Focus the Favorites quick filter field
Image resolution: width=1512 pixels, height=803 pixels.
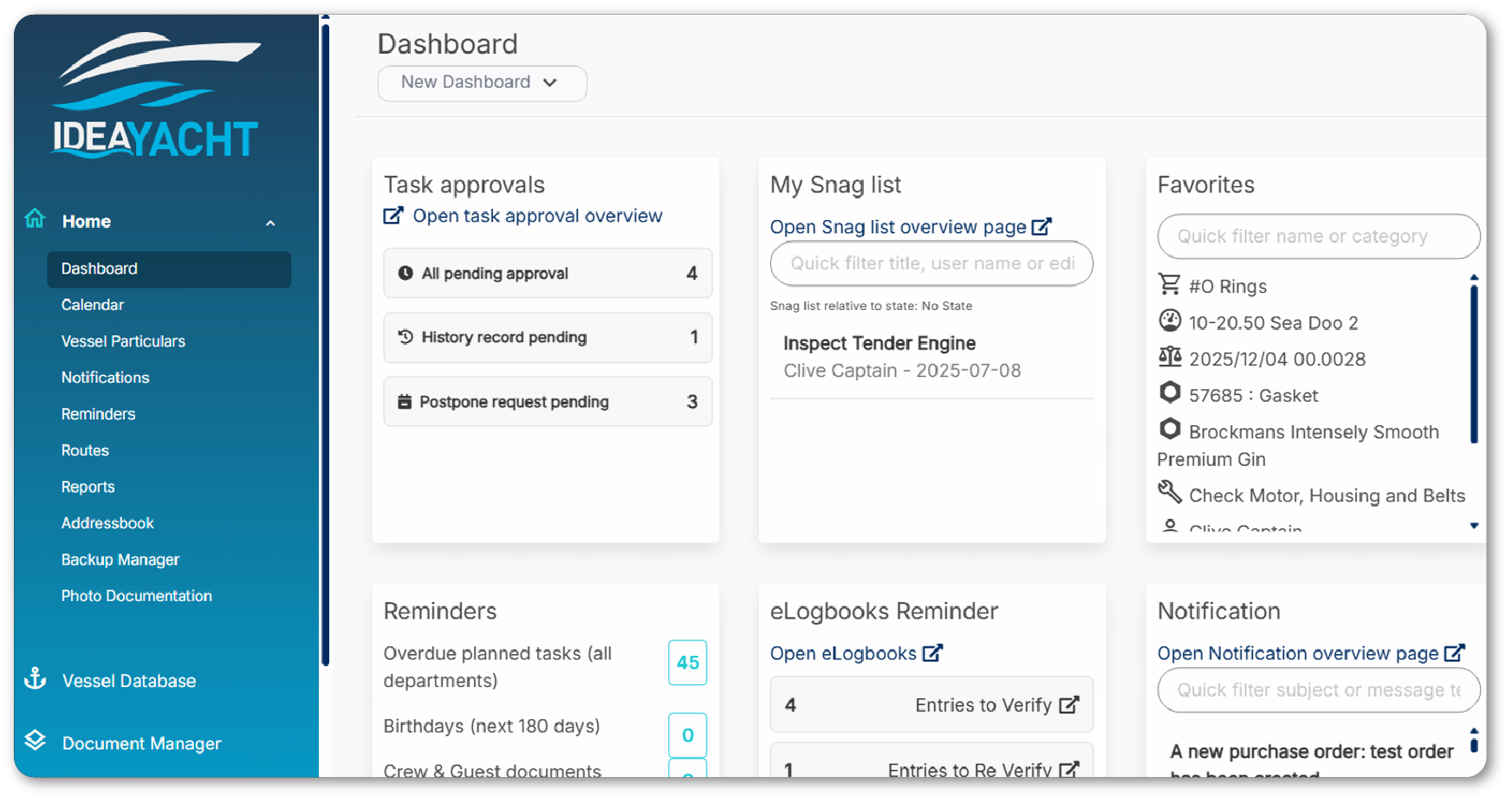(x=1318, y=236)
